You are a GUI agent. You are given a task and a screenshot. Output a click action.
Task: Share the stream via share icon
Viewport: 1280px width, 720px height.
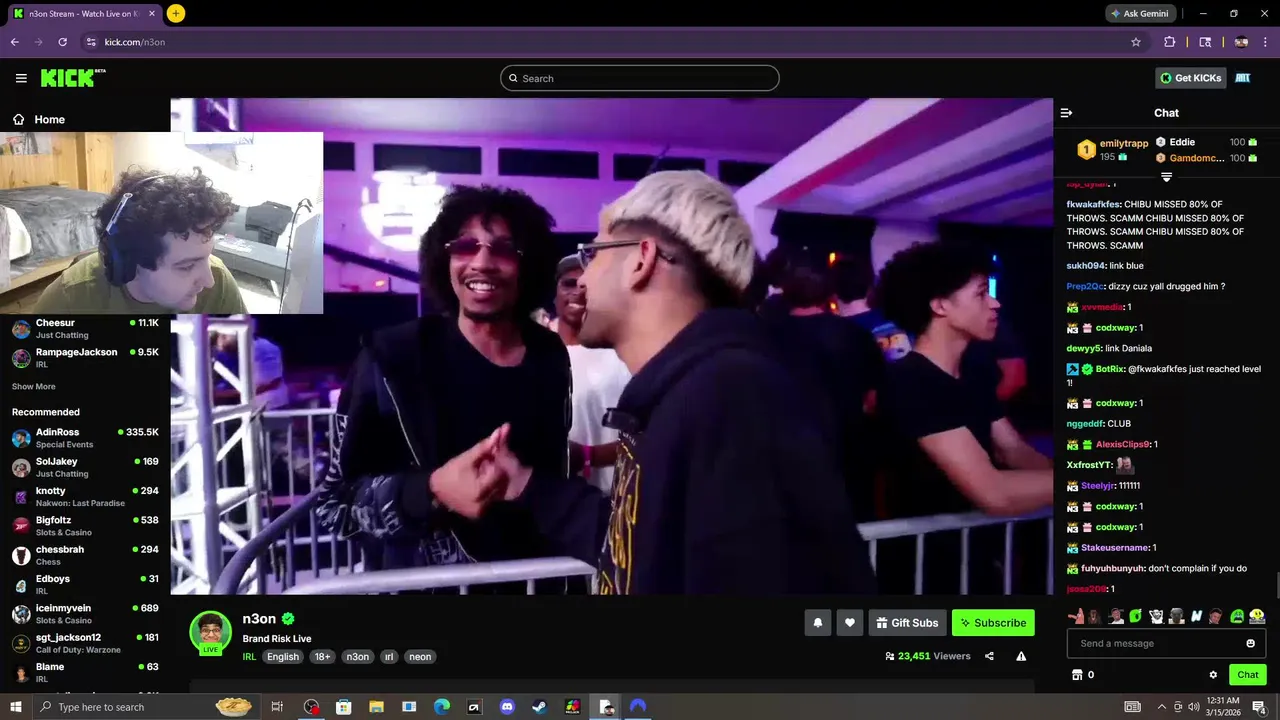[x=989, y=656]
